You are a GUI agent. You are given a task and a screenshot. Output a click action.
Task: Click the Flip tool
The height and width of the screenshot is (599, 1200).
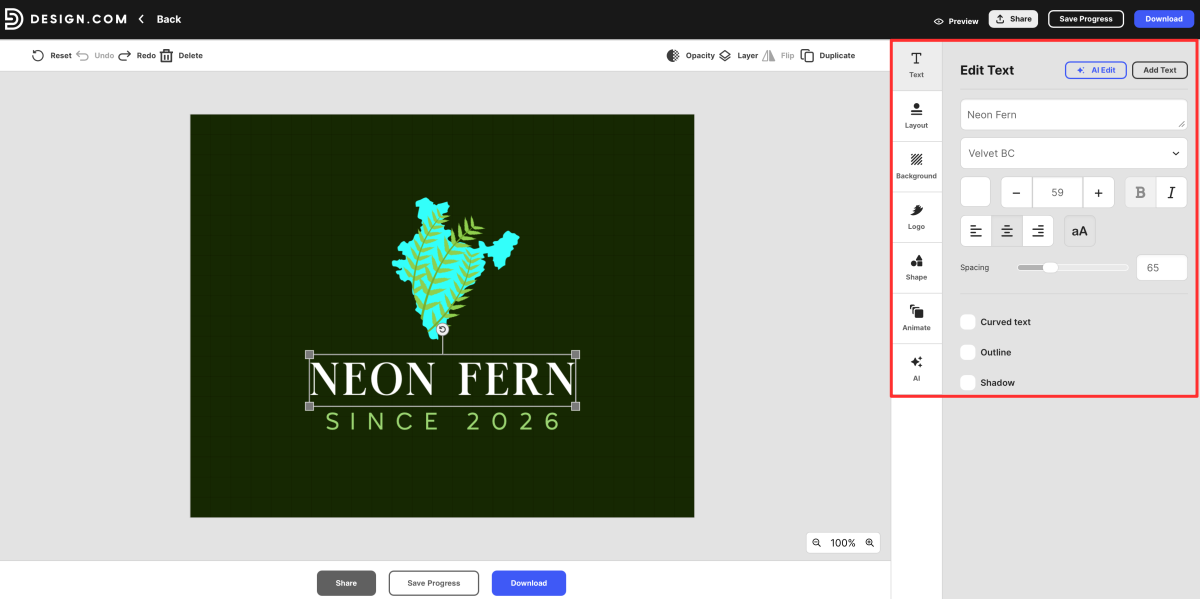(778, 56)
